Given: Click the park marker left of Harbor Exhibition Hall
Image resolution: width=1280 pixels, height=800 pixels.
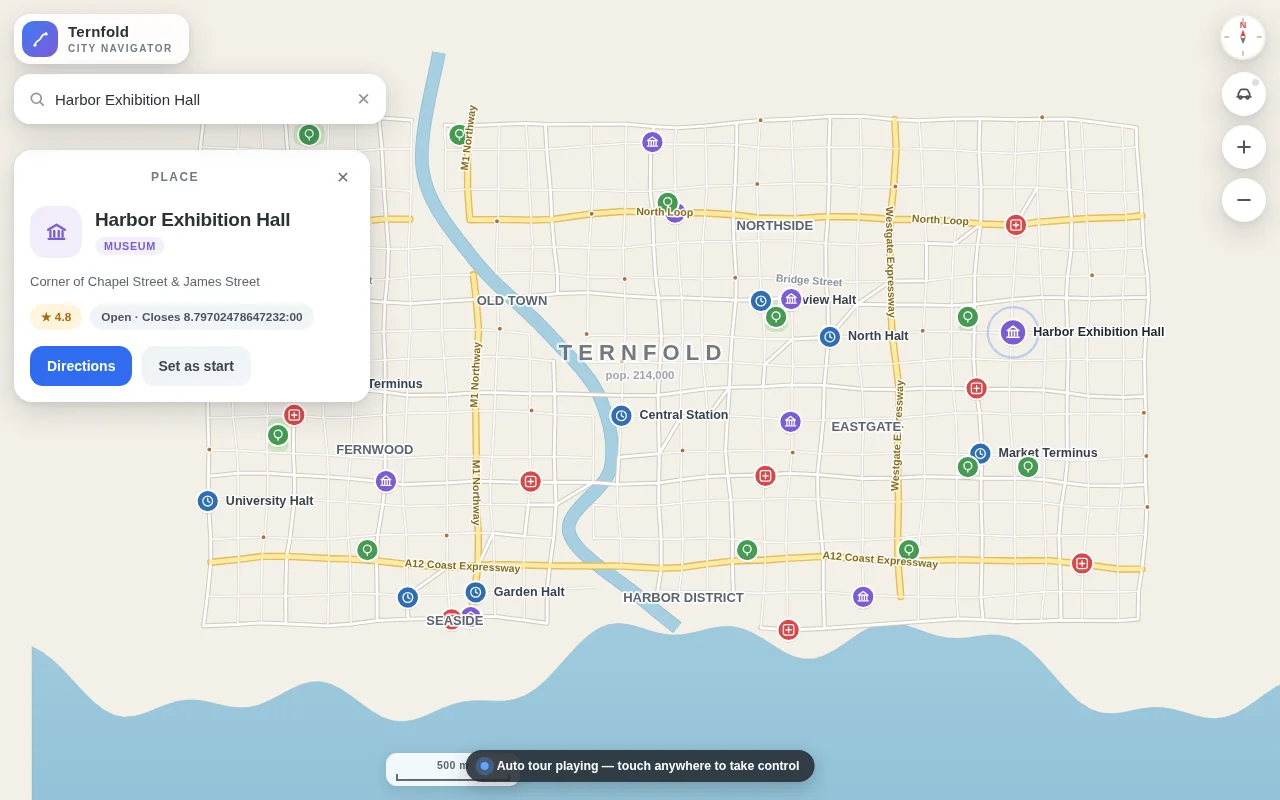Looking at the screenshot, I should click(x=967, y=317).
